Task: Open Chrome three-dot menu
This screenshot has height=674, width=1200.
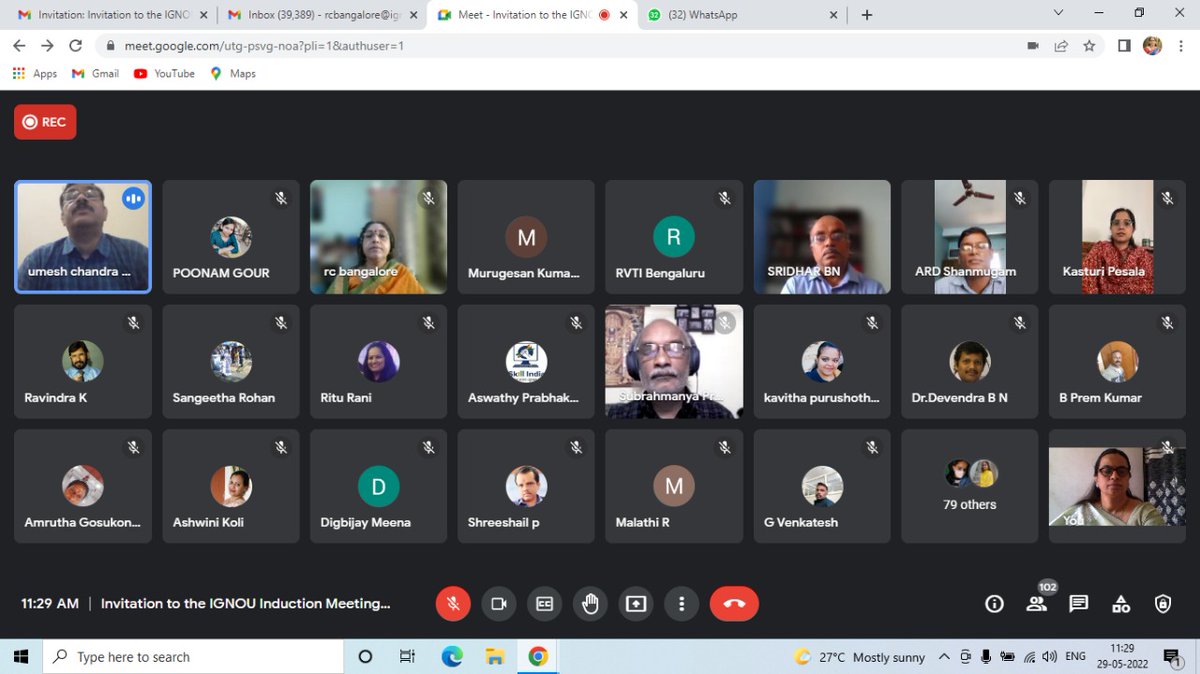Action: pyautogui.click(x=1181, y=45)
